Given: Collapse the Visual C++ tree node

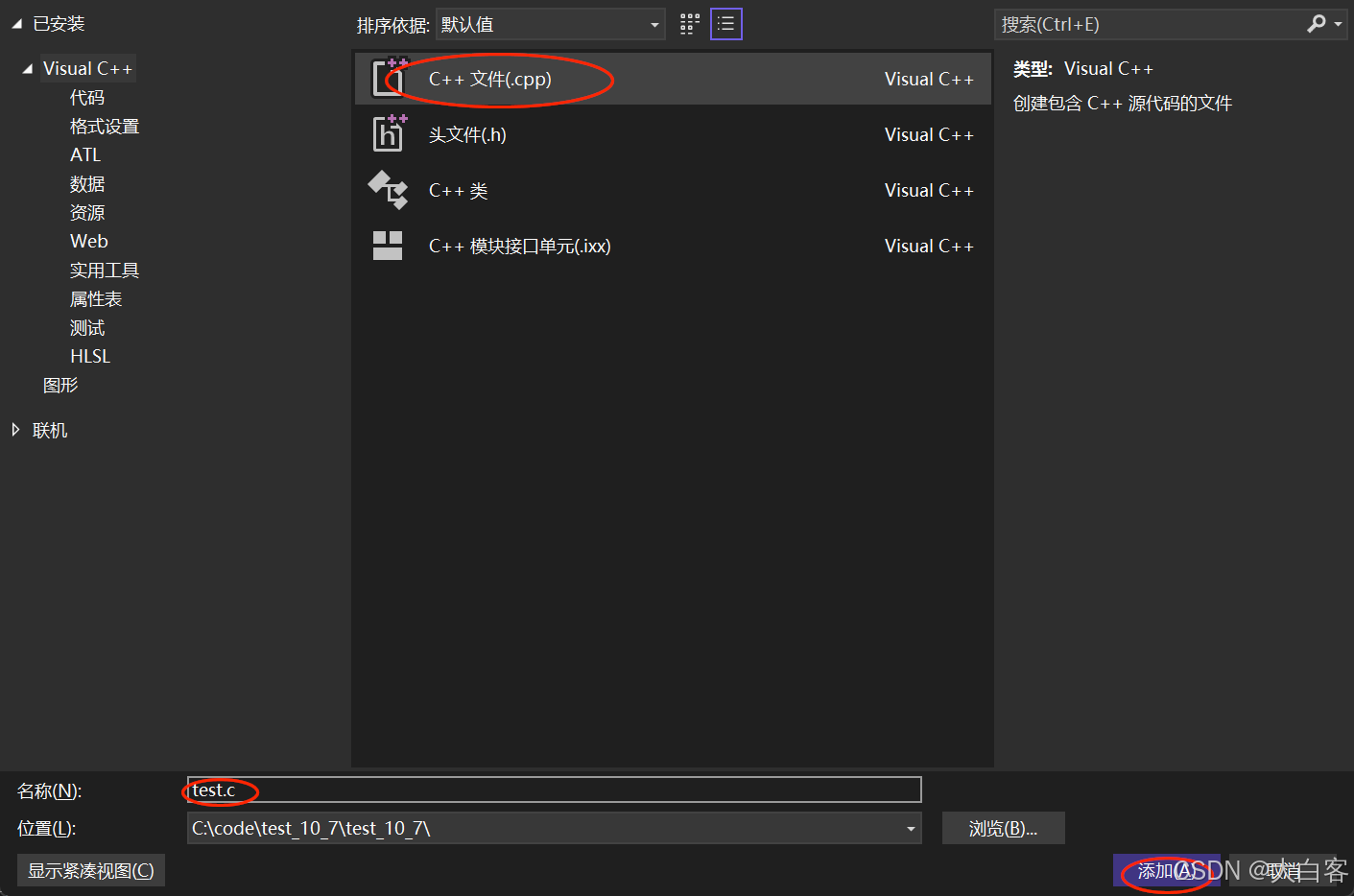Looking at the screenshot, I should (x=27, y=69).
